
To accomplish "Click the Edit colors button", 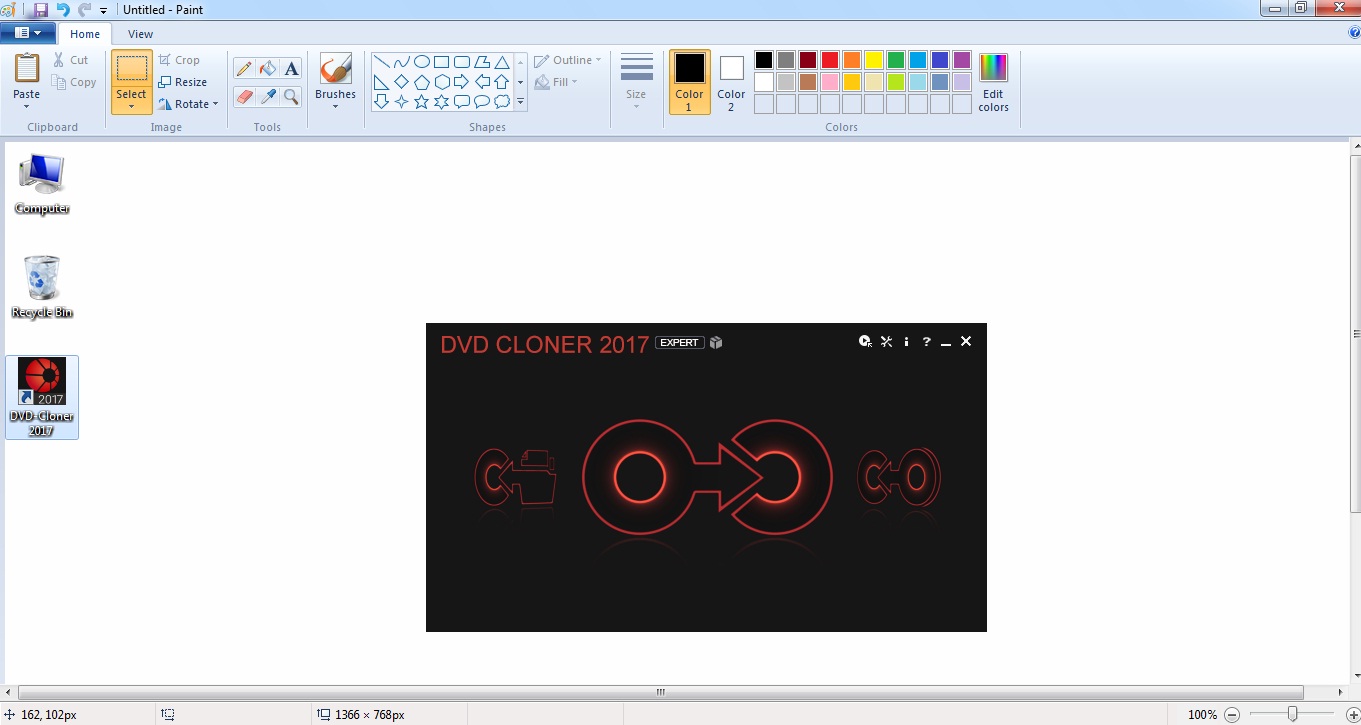I will [993, 82].
